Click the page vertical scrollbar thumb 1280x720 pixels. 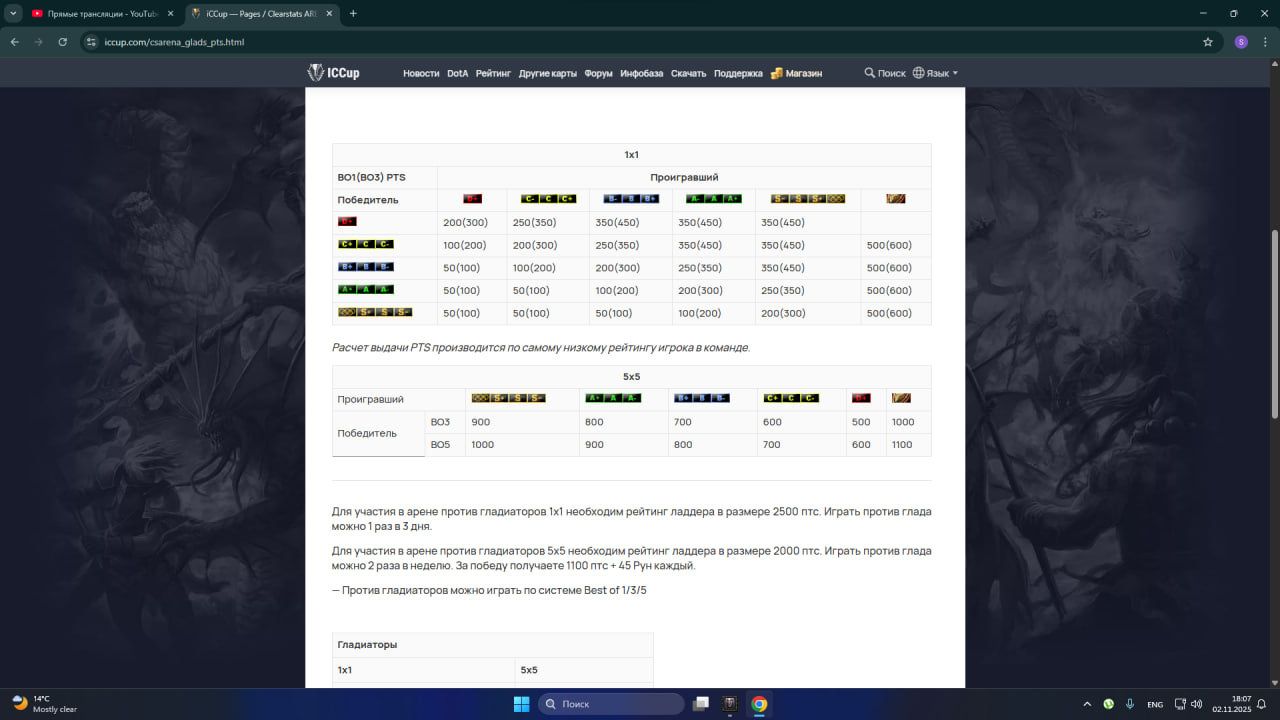(x=1274, y=325)
